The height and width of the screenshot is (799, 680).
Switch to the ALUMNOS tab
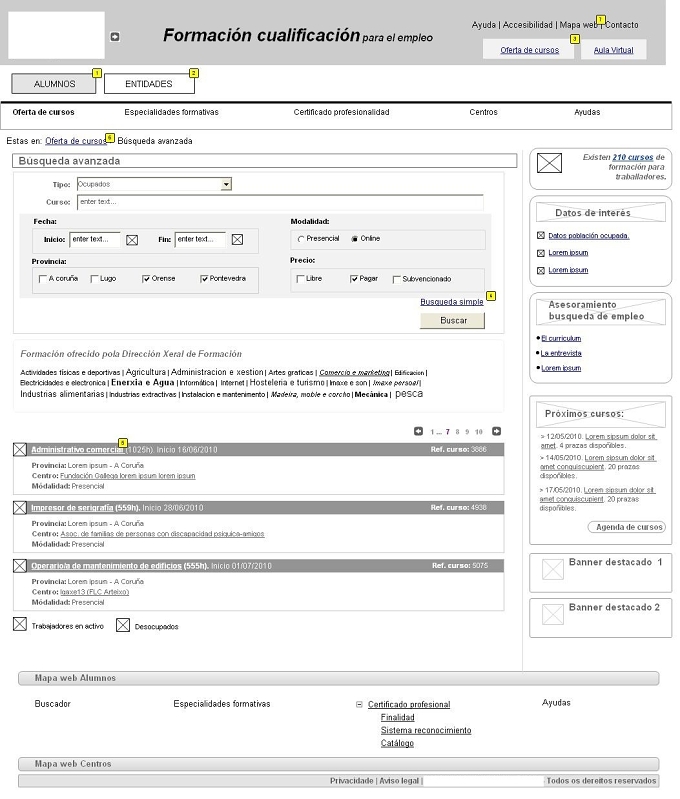[x=54, y=84]
